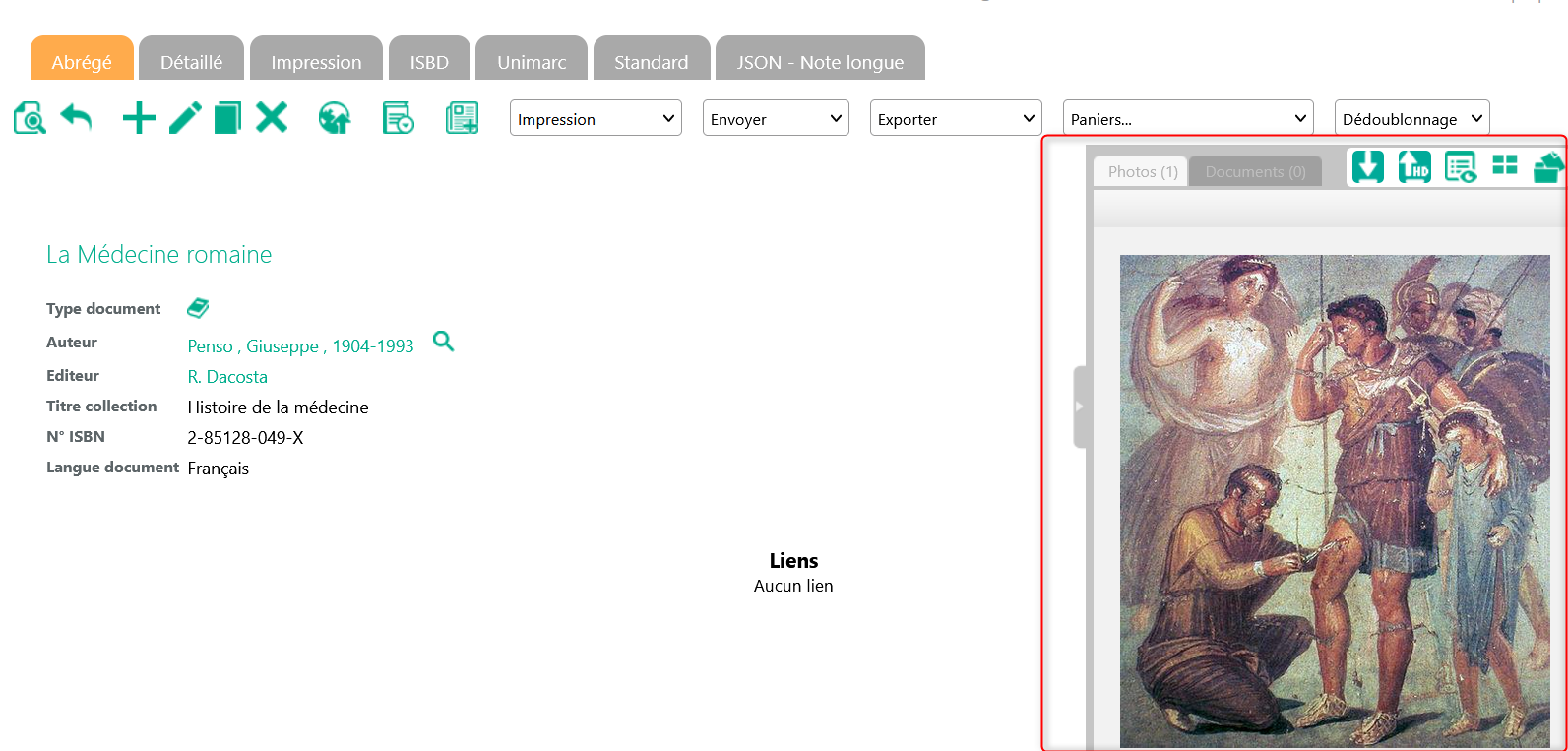Click the Langue document label
The image size is (1568, 751).
(112, 467)
